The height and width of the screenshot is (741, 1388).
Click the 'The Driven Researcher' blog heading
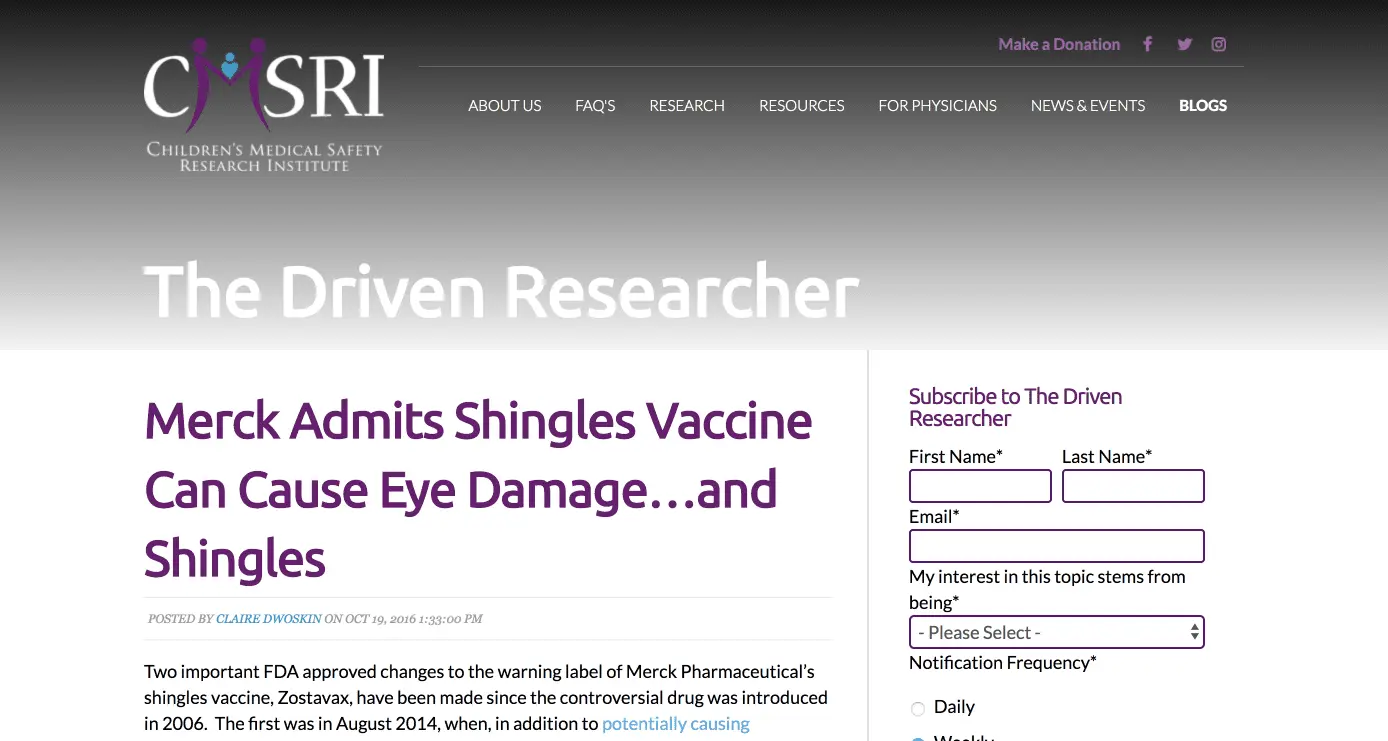(x=502, y=292)
